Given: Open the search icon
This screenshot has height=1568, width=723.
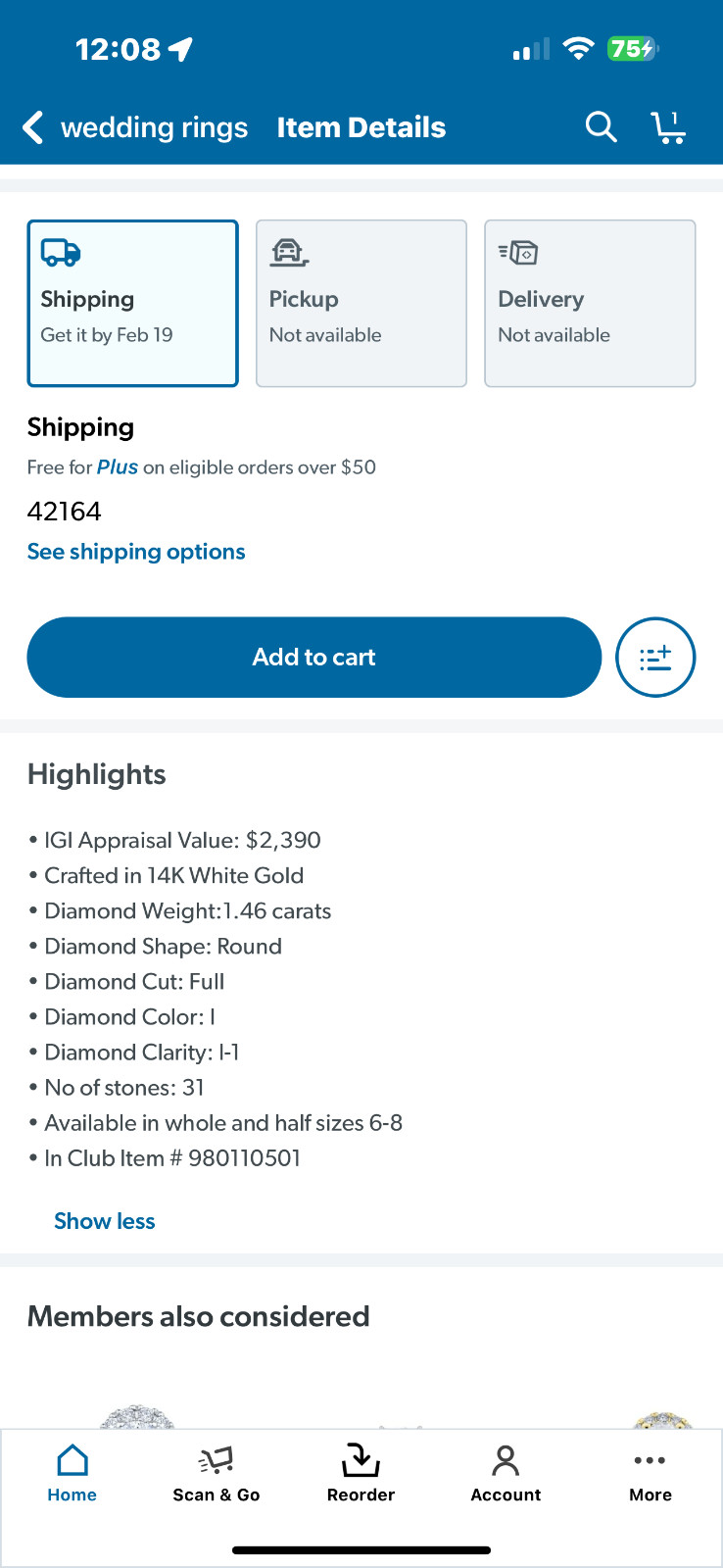Looking at the screenshot, I should pos(600,126).
